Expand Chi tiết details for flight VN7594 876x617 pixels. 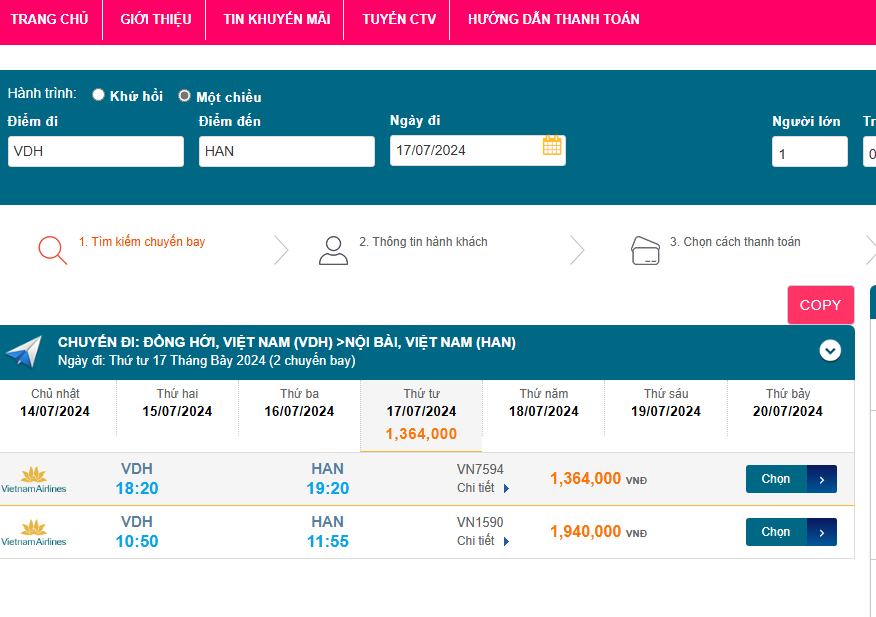(x=483, y=488)
